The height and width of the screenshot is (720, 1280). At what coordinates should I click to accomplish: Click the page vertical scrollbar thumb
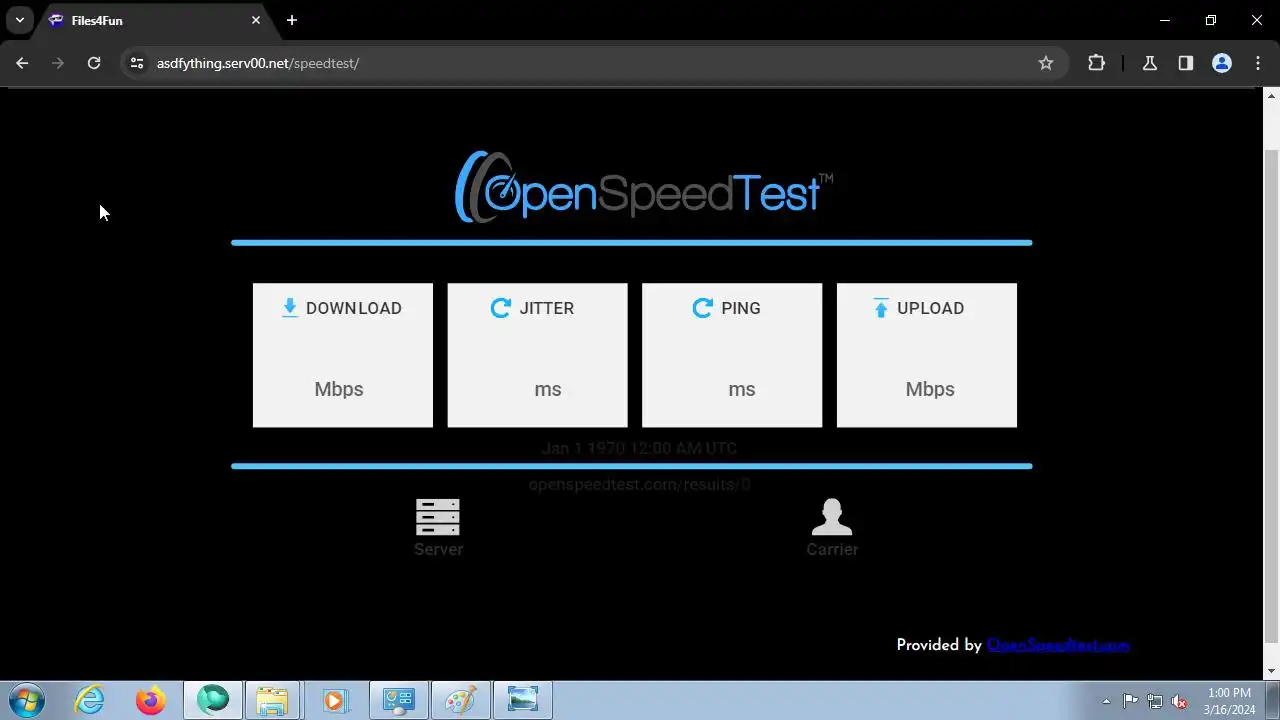point(1271,395)
